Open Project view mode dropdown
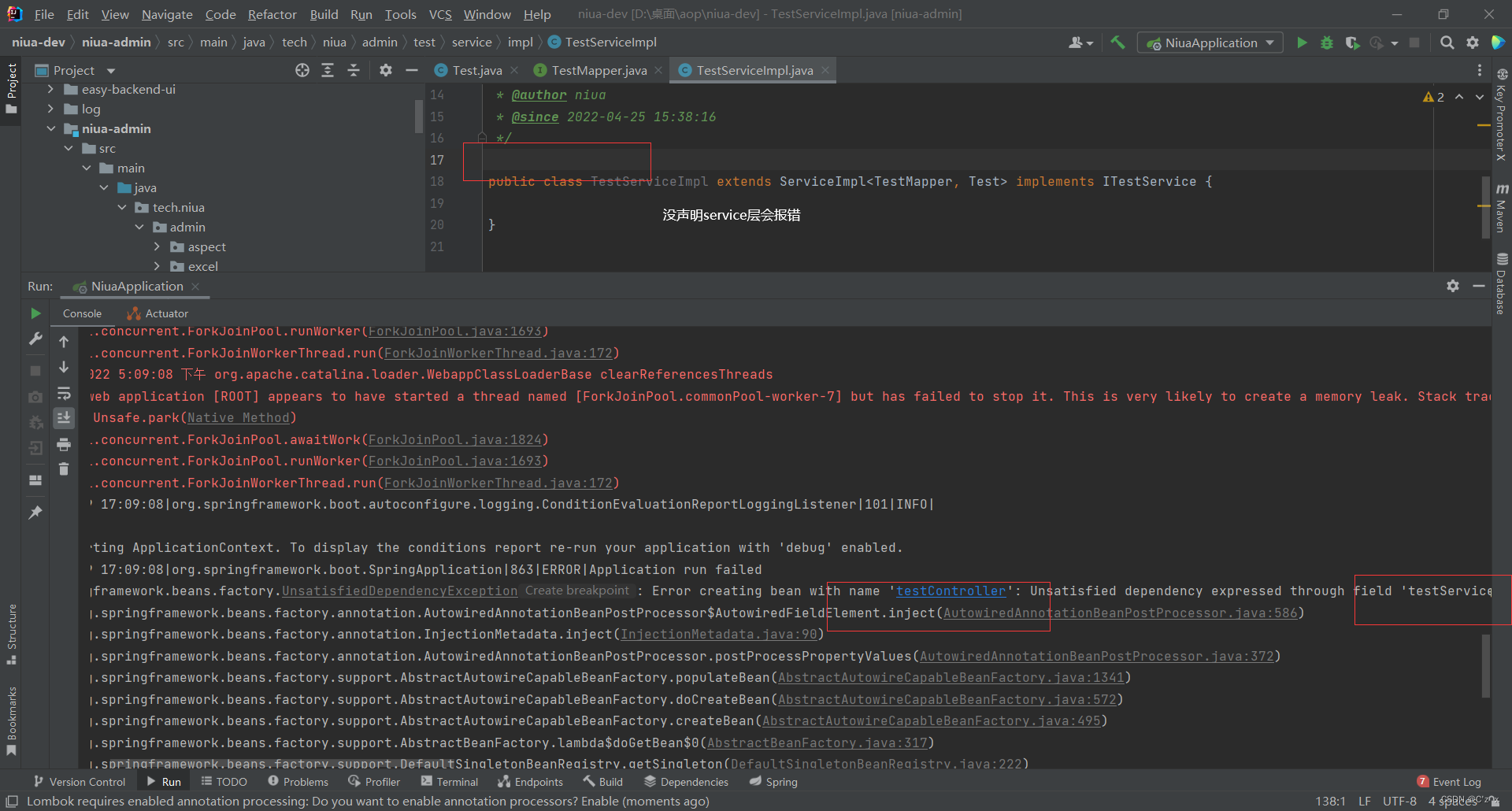This screenshot has width=1512, height=811. (111, 71)
